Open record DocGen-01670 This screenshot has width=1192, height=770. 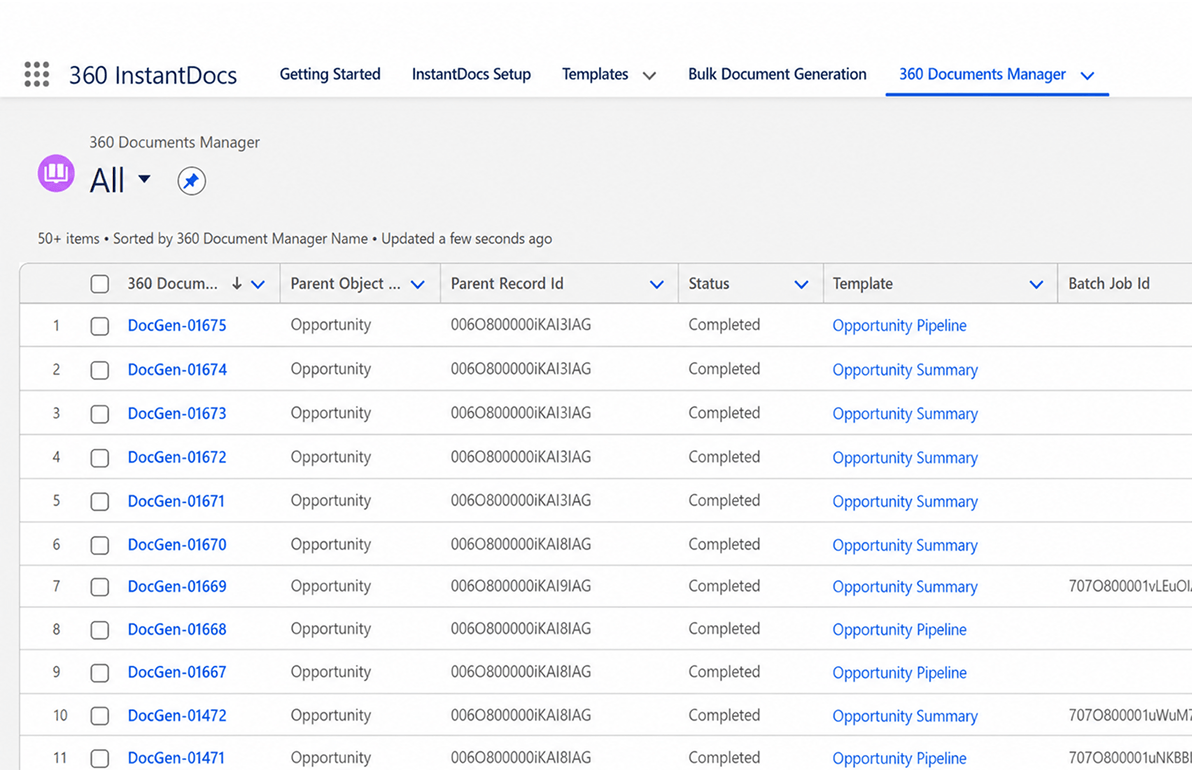(177, 544)
